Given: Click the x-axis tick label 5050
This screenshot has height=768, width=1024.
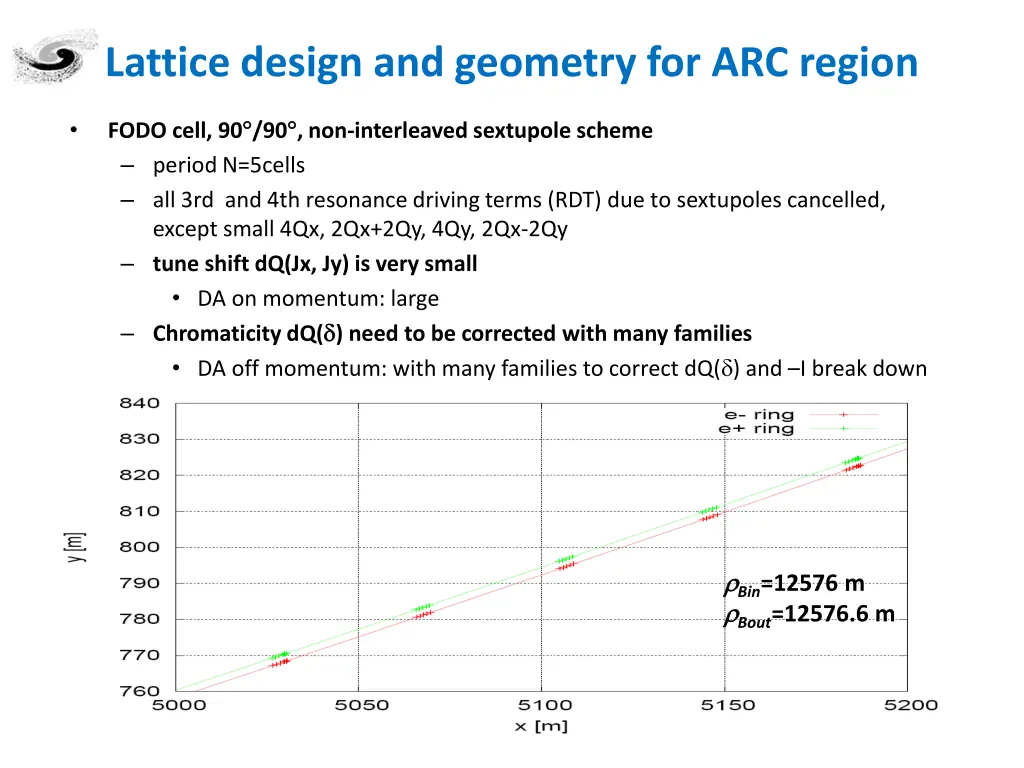Looking at the screenshot, I should point(362,705).
